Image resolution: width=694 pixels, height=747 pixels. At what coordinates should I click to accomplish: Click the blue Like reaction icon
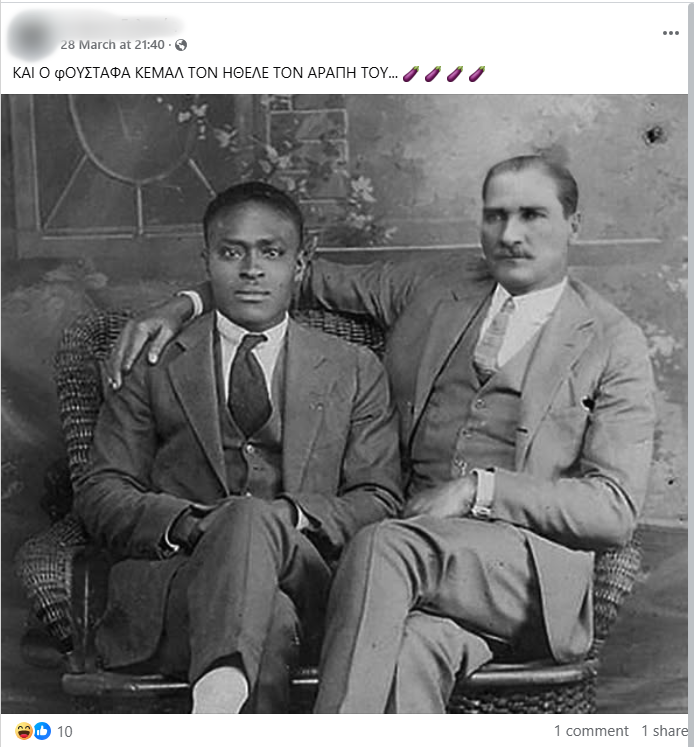[x=42, y=730]
